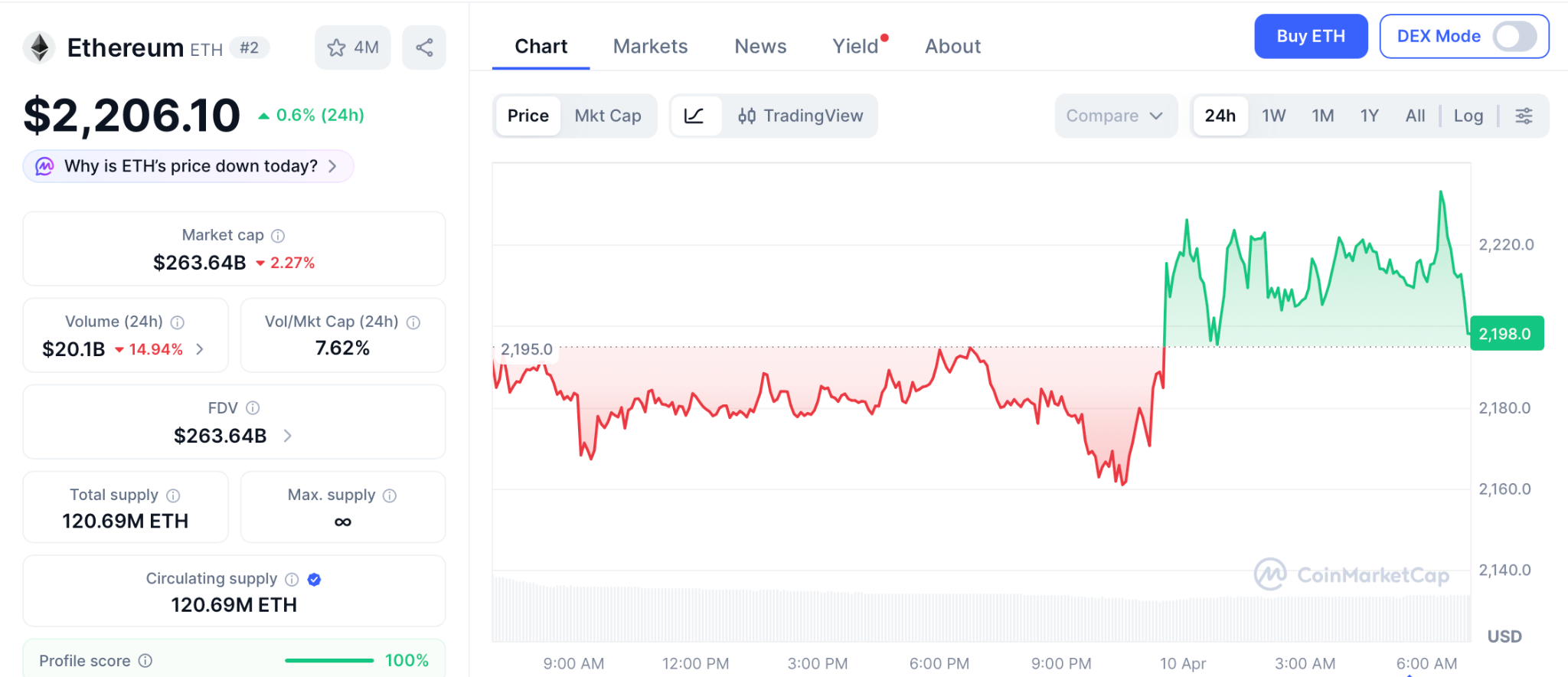Expand Volume (24h) details chevron
The width and height of the screenshot is (1568, 677).
(201, 349)
